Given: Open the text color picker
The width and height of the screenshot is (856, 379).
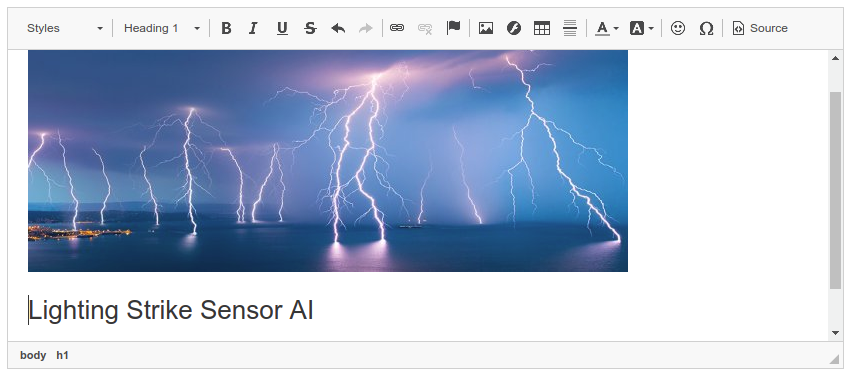Looking at the screenshot, I should 607,28.
